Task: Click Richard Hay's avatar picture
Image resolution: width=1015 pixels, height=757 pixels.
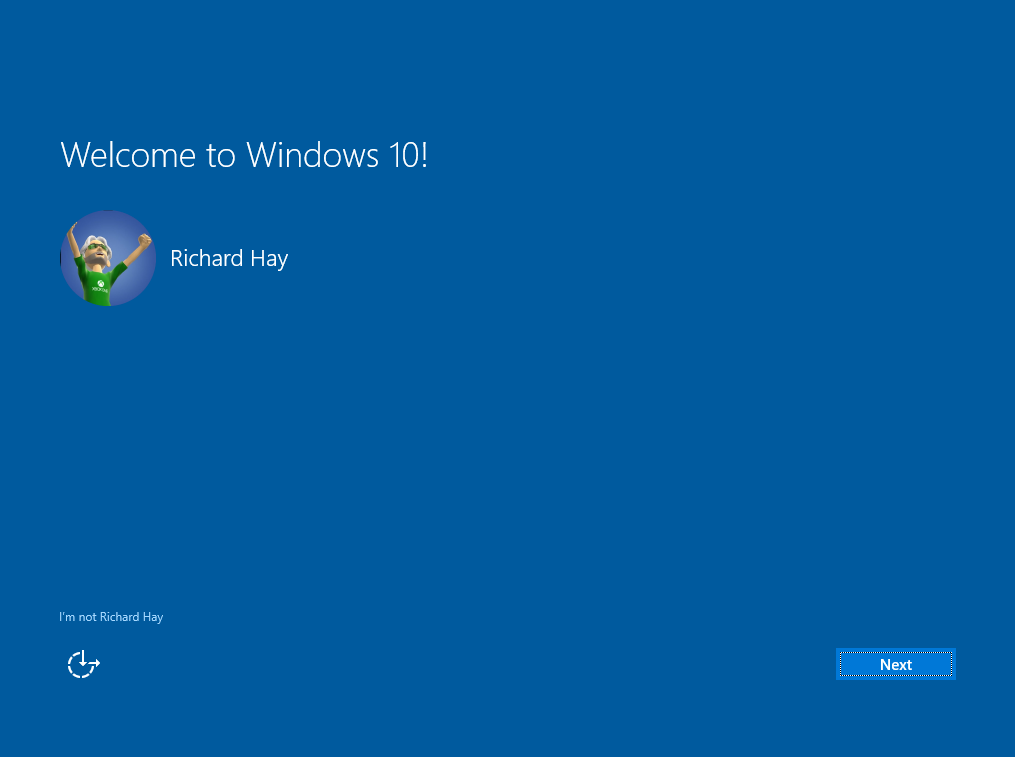Action: click(x=108, y=258)
